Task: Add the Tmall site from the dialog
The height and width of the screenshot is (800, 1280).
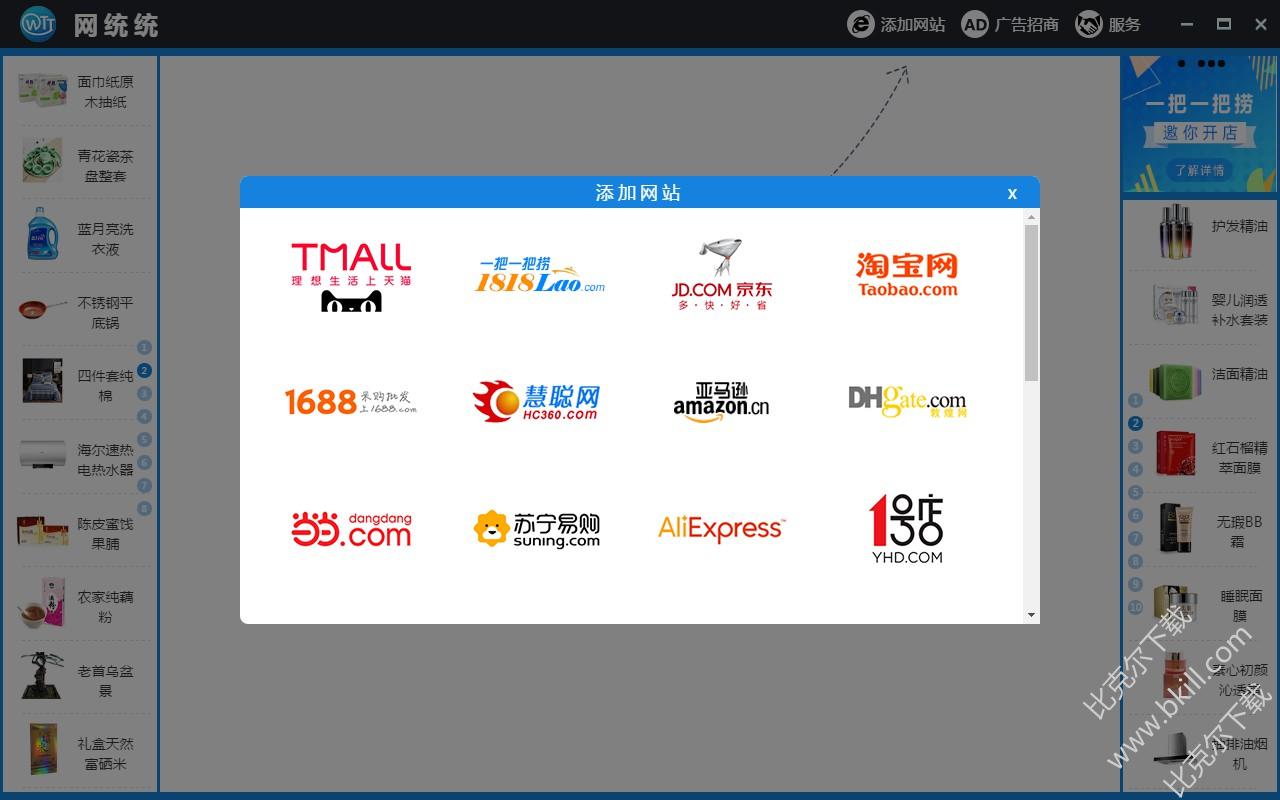Action: [351, 276]
